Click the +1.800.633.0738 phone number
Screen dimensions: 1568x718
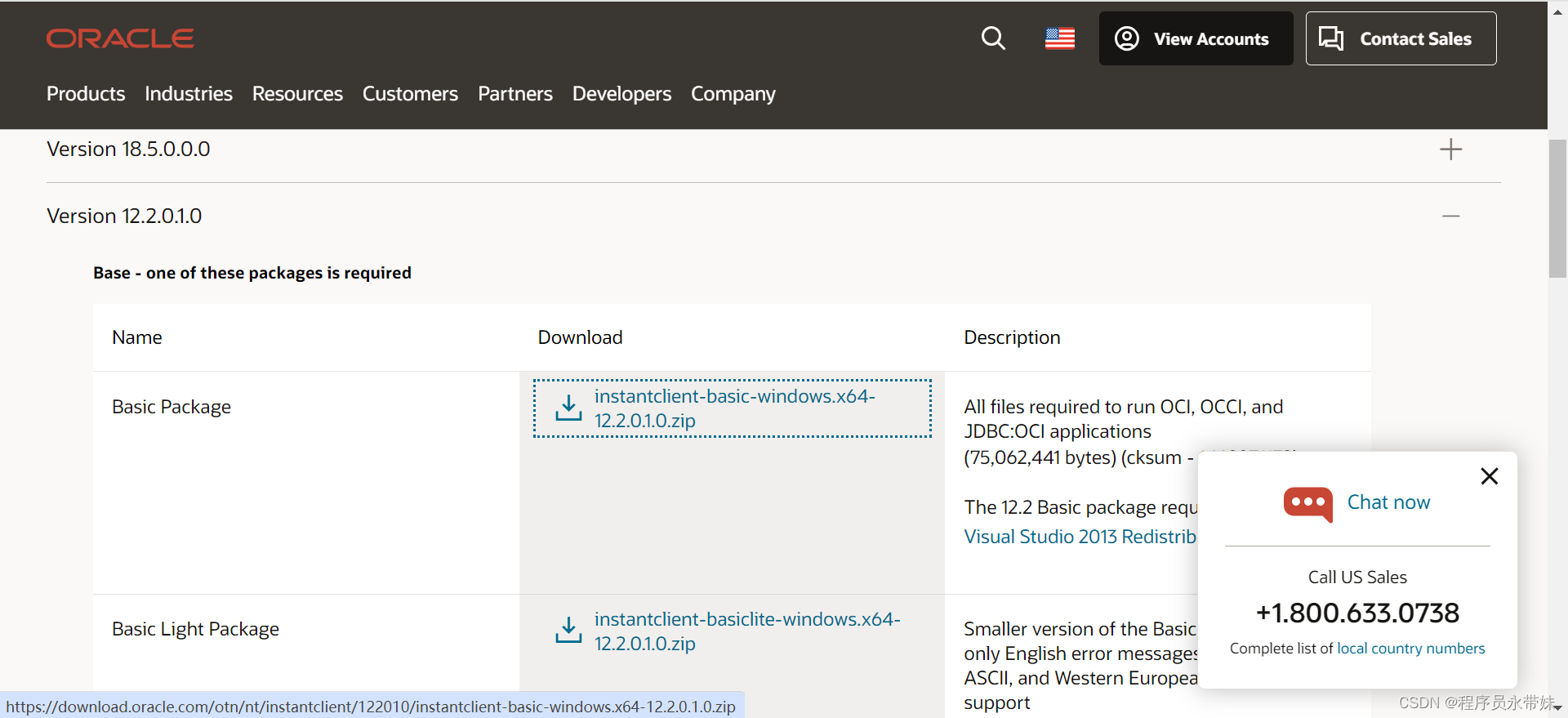pos(1357,613)
